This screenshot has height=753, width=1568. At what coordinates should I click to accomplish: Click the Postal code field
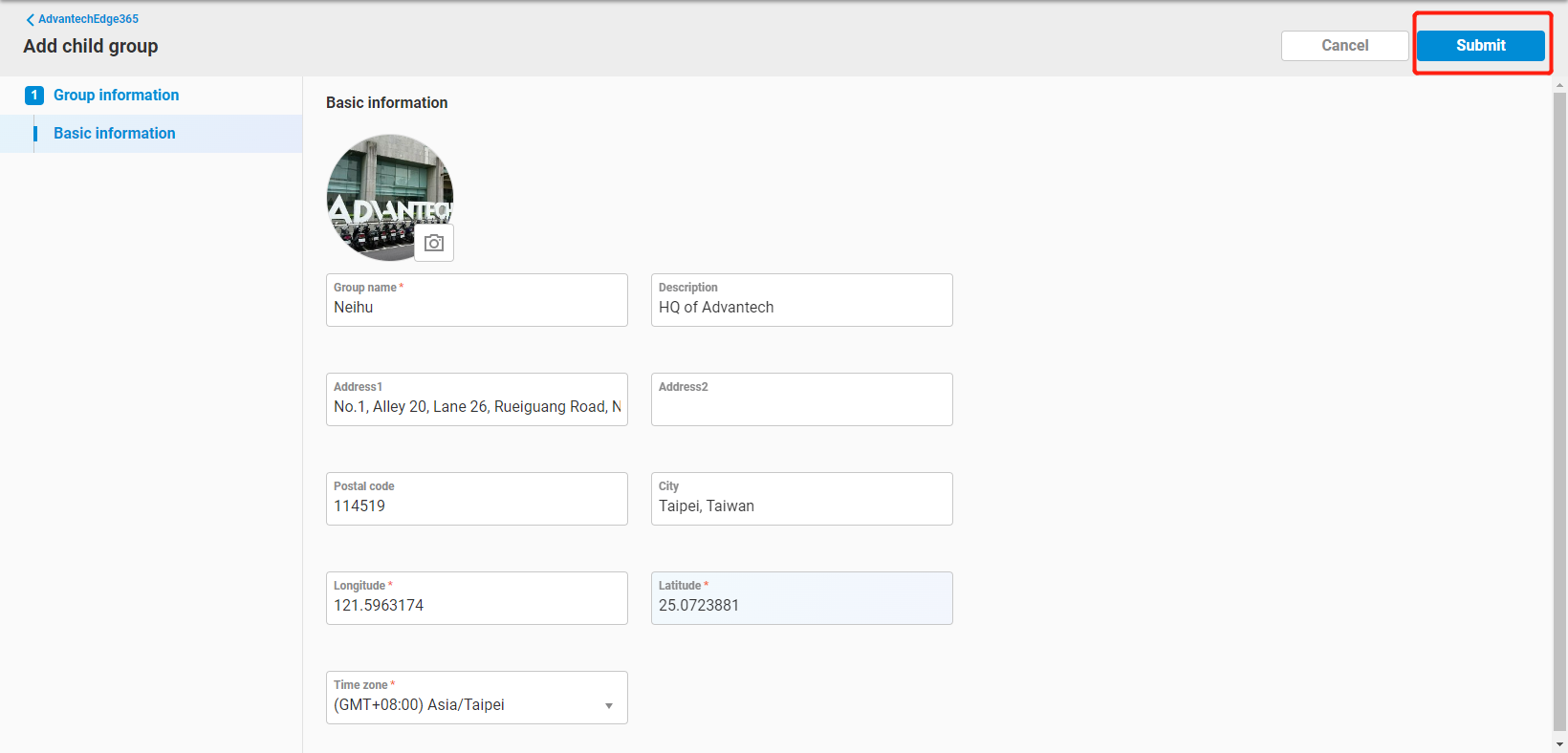point(476,506)
